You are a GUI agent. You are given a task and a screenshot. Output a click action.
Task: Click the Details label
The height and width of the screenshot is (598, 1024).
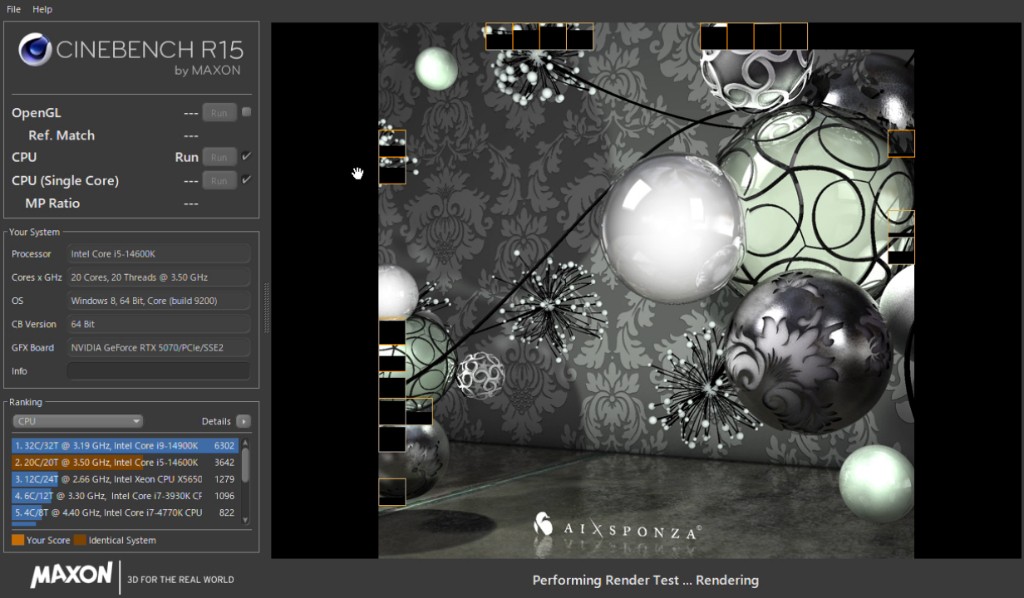point(216,421)
